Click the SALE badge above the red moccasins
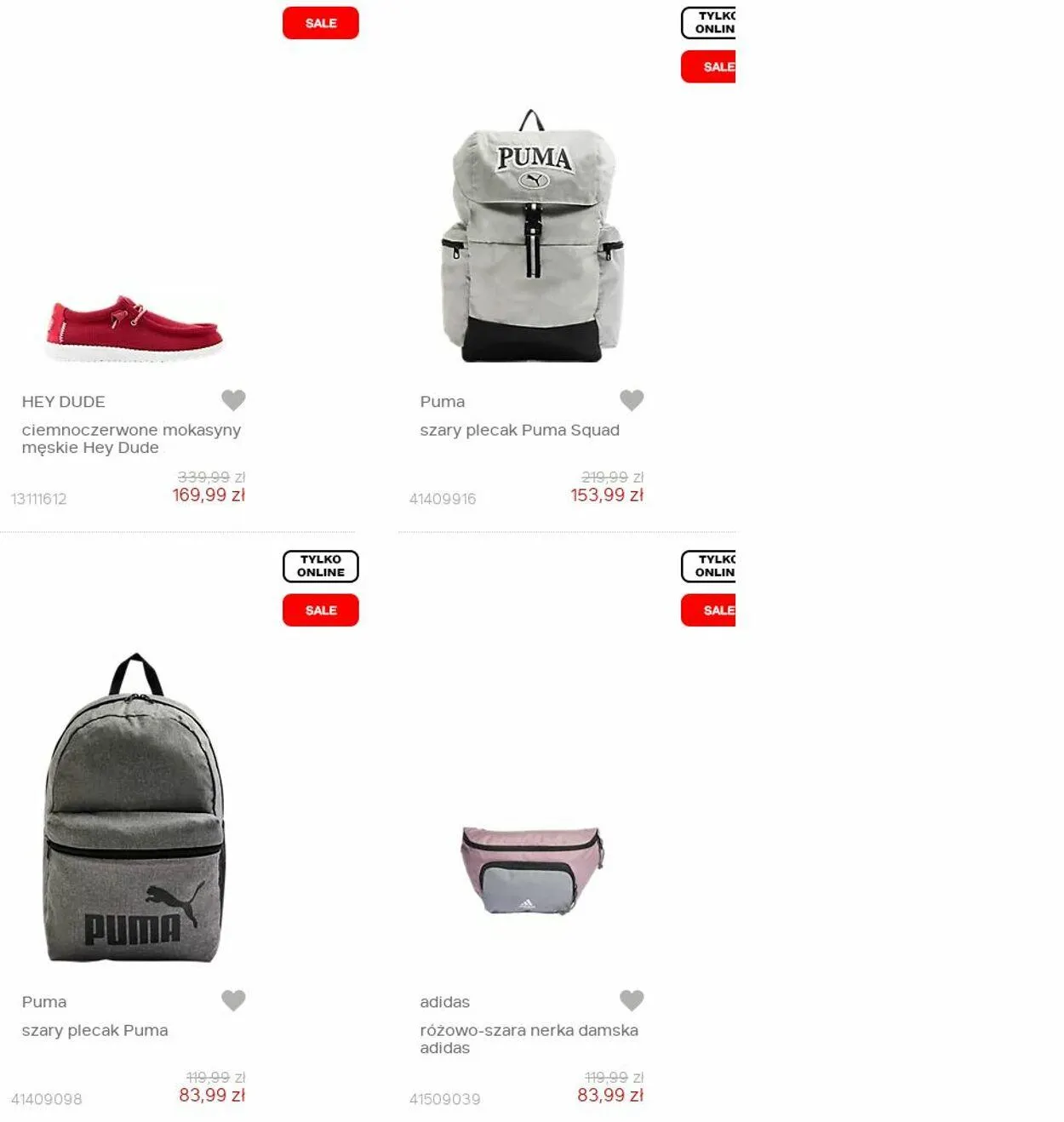This screenshot has width=1064, height=1122. tap(321, 23)
